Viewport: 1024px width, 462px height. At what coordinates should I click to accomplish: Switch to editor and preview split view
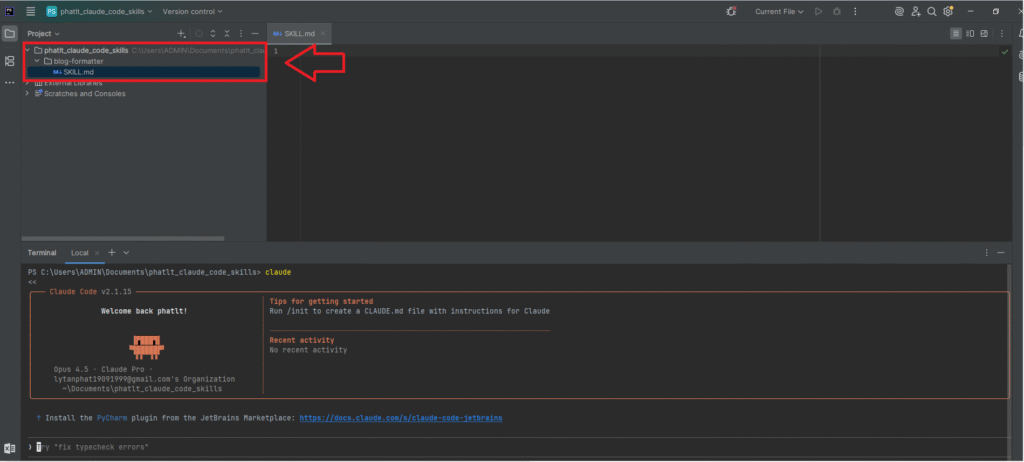point(971,33)
